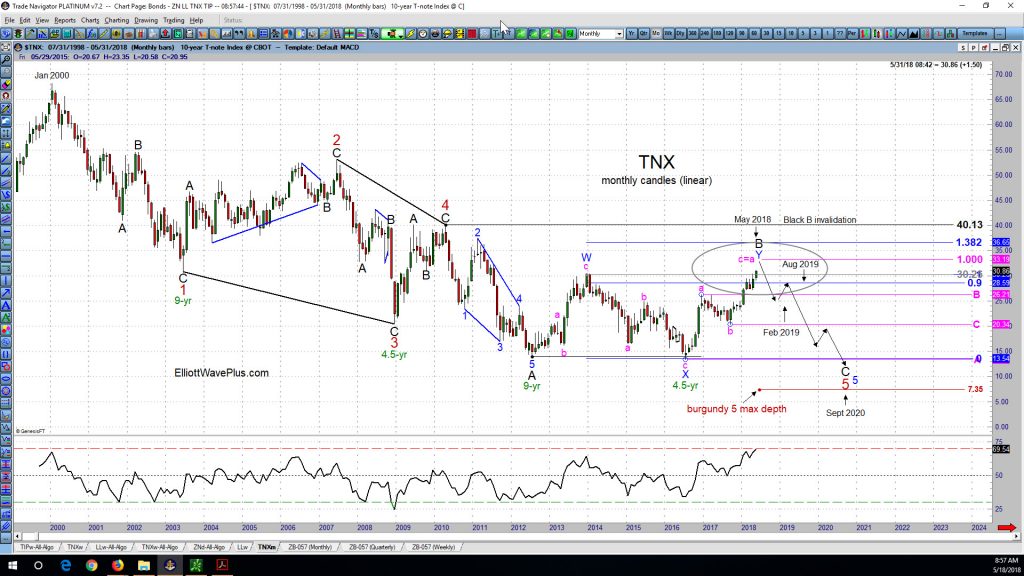This screenshot has height=576, width=1024.
Task: Click the S button in chart header
Action: (963, 48)
